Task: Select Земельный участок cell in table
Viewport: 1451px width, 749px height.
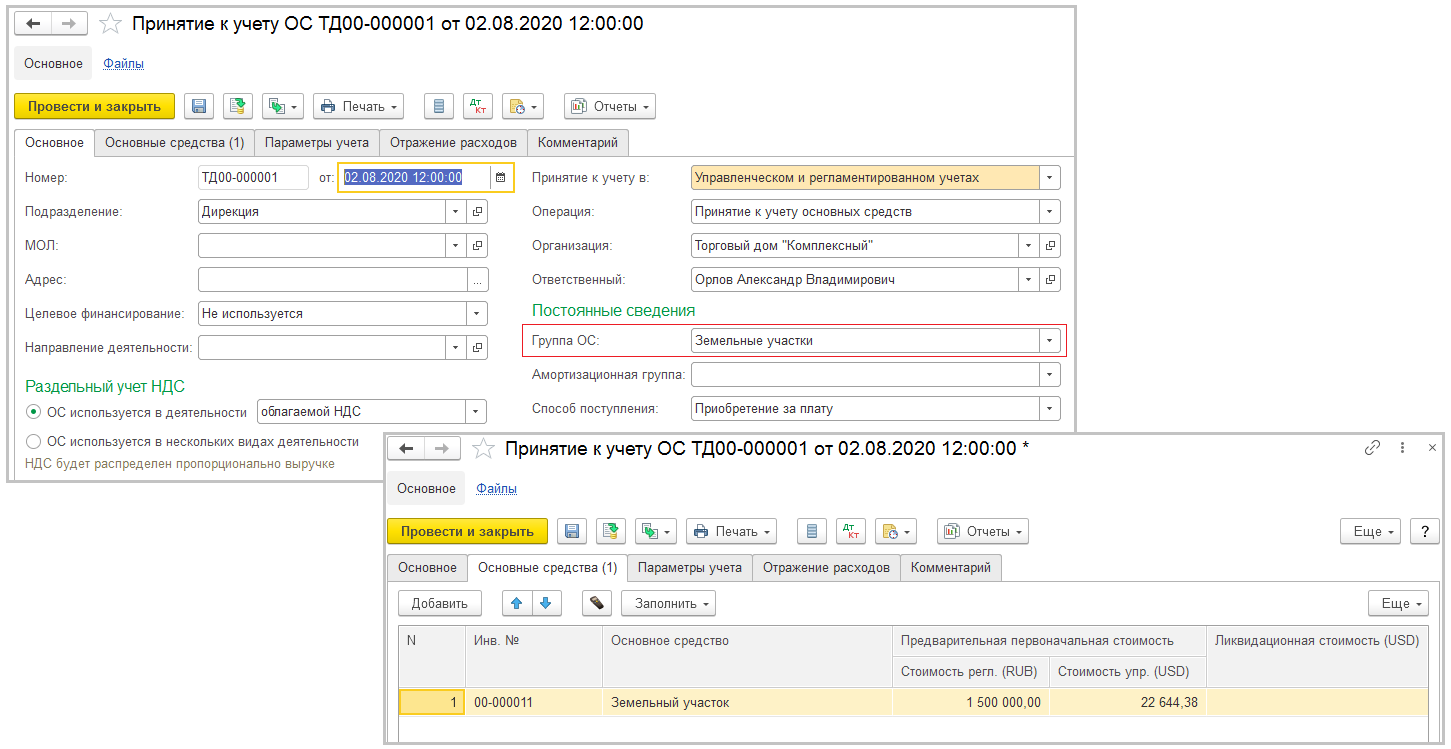Action: click(x=747, y=702)
